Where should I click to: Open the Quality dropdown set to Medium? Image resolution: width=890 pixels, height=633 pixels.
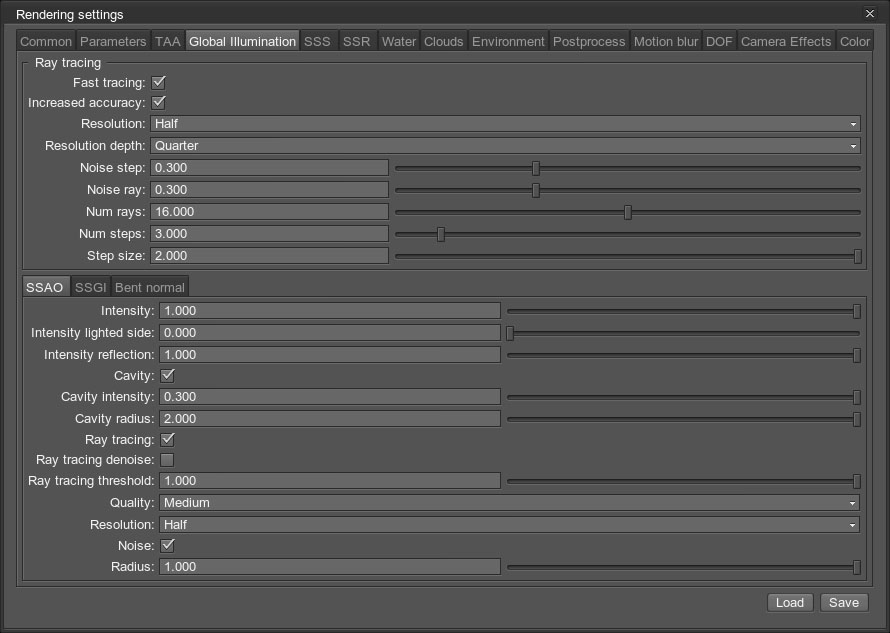pos(509,503)
